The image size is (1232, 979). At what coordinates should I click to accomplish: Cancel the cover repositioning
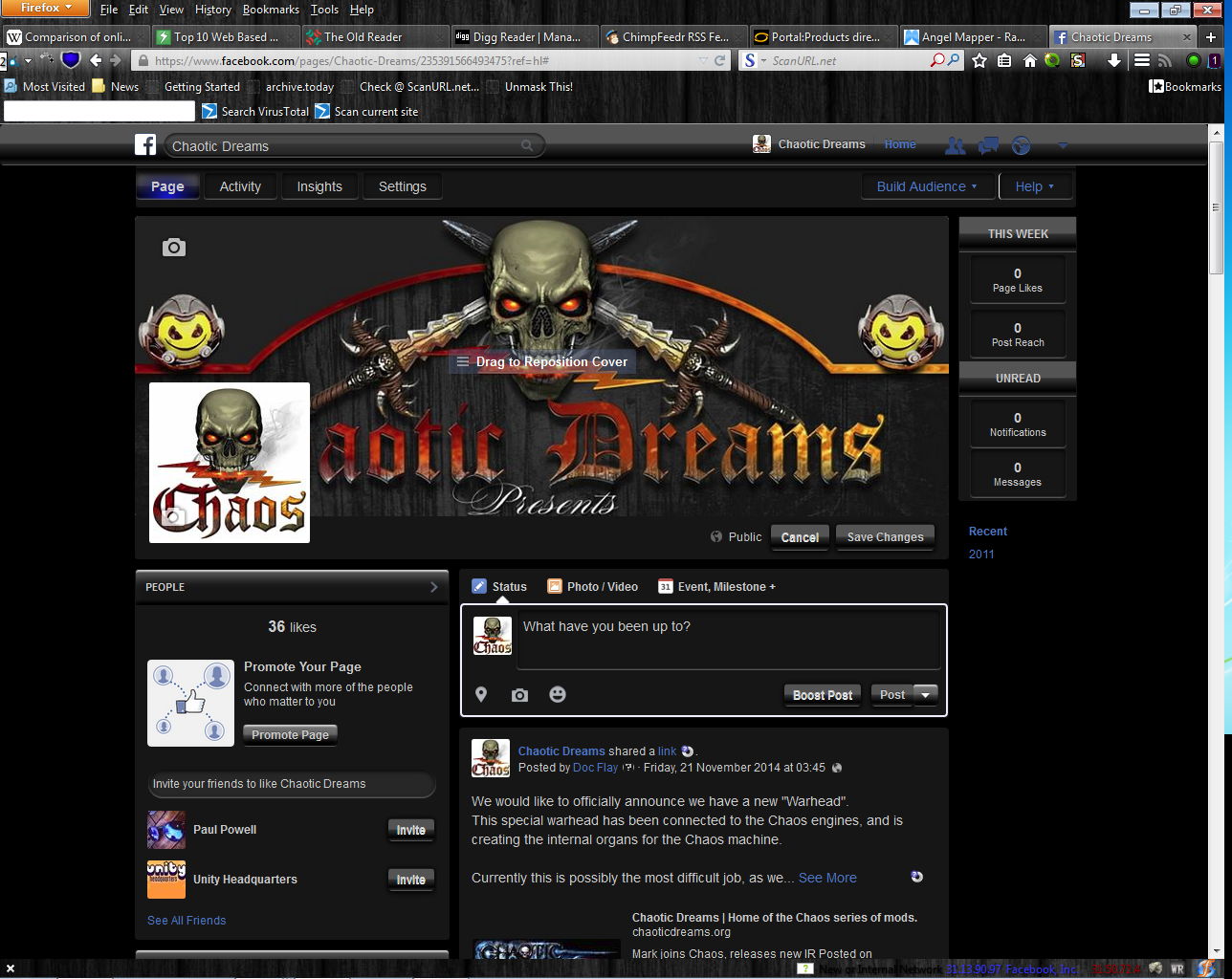800,536
